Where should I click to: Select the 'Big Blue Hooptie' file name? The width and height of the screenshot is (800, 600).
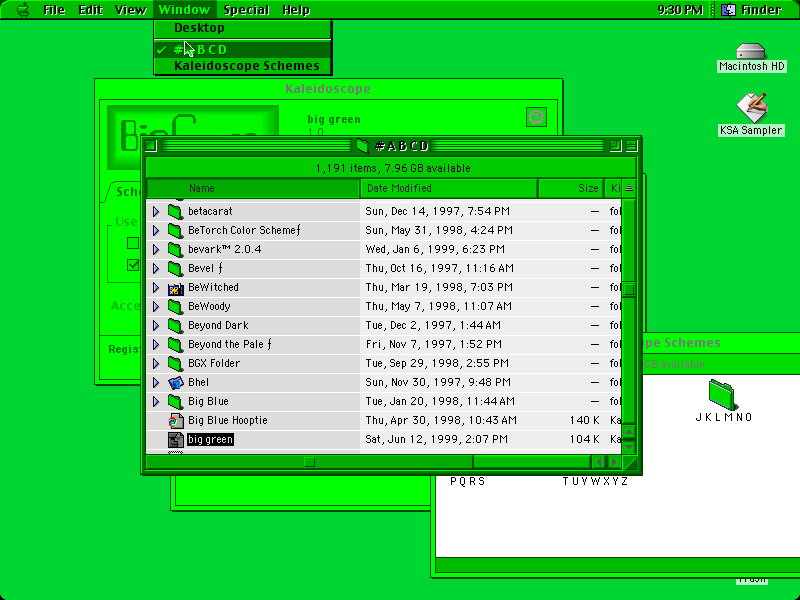[x=228, y=420]
